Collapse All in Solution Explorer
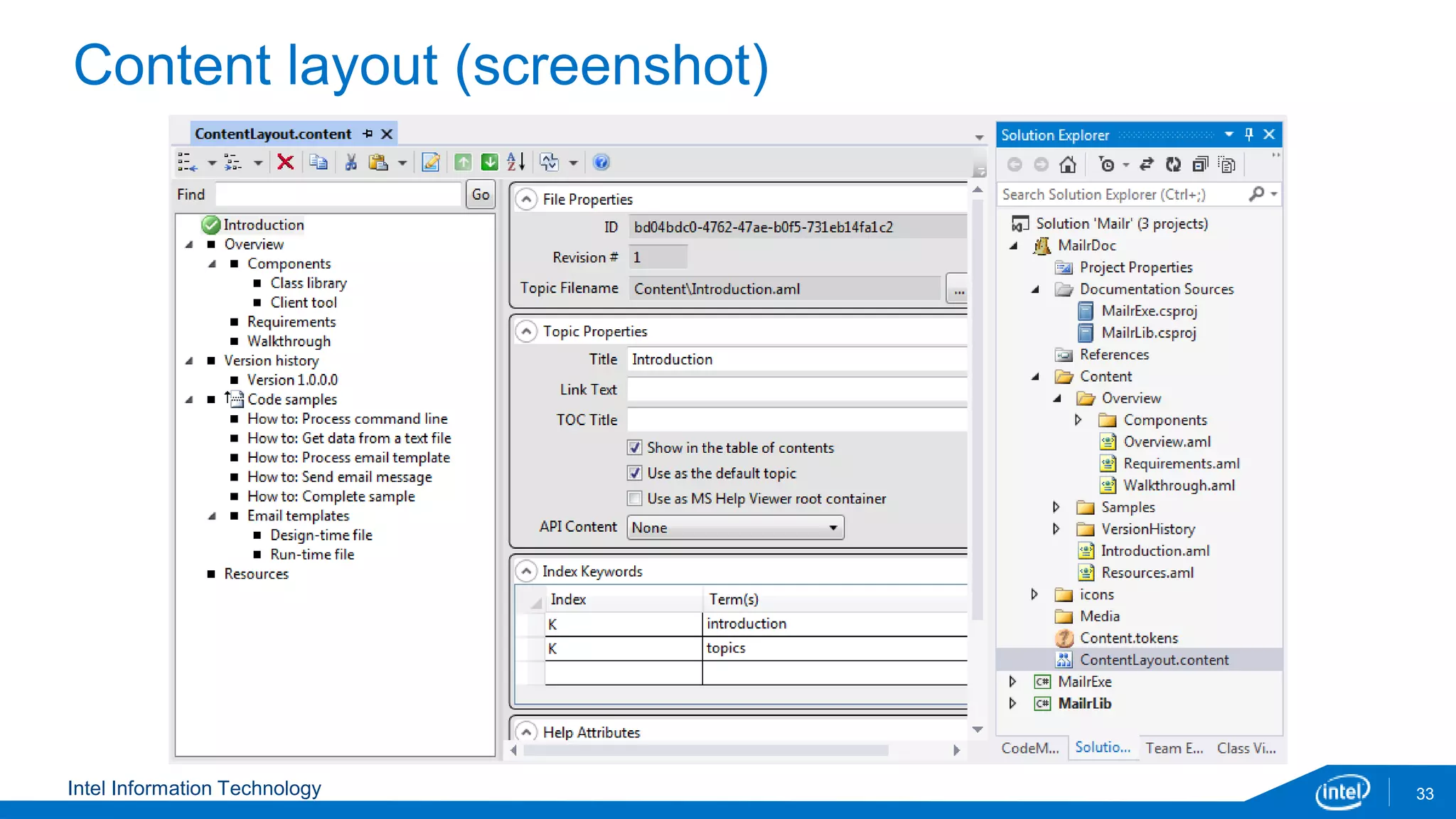The height and width of the screenshot is (819, 1456). (1200, 165)
